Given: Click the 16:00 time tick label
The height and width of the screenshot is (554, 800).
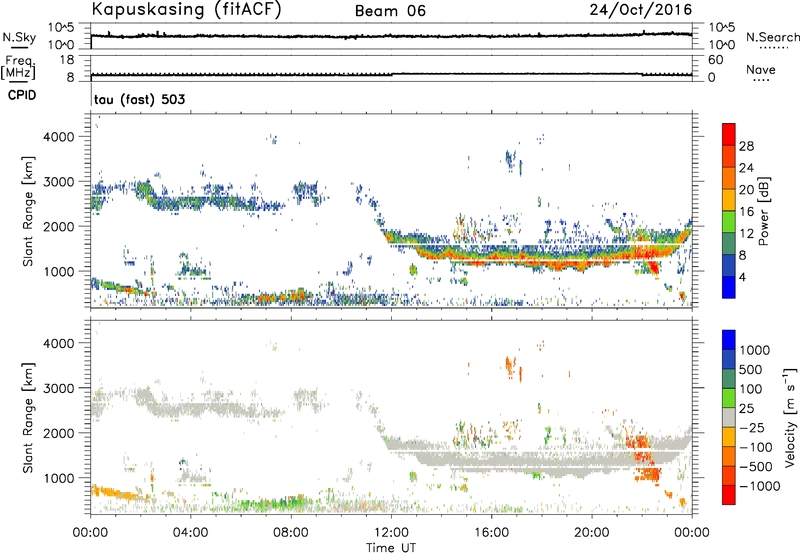Looking at the screenshot, I should 491,533.
